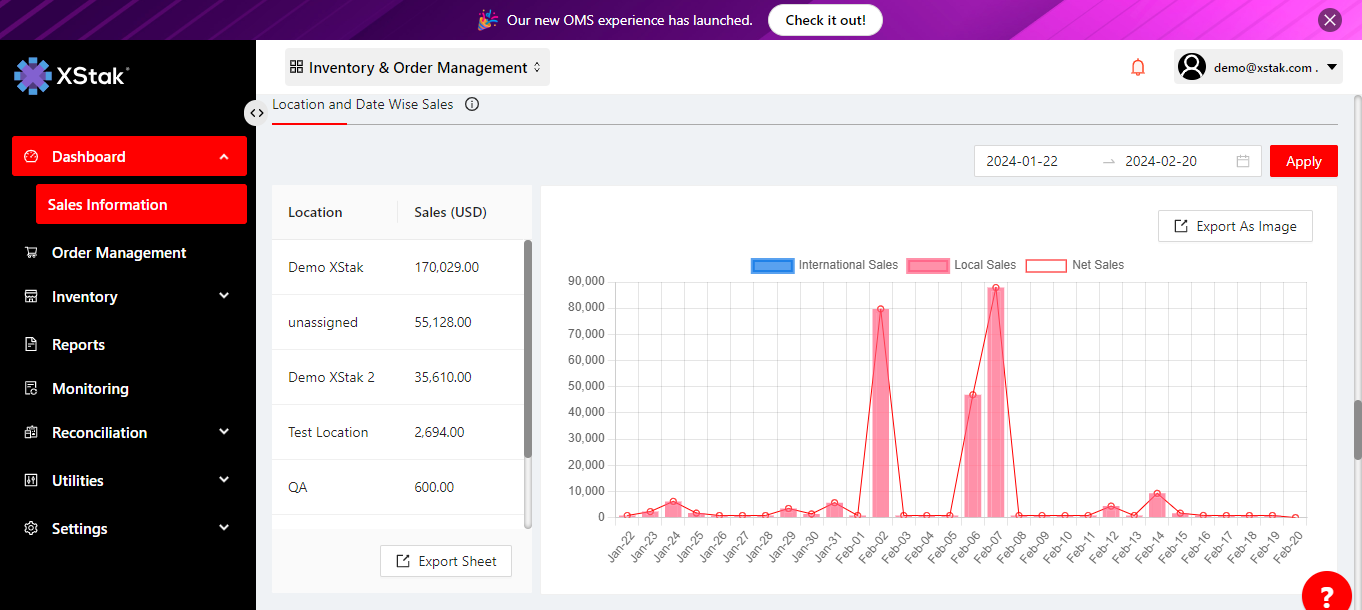This screenshot has width=1362, height=610.
Task: Click the XStak logo
Action: 72,76
